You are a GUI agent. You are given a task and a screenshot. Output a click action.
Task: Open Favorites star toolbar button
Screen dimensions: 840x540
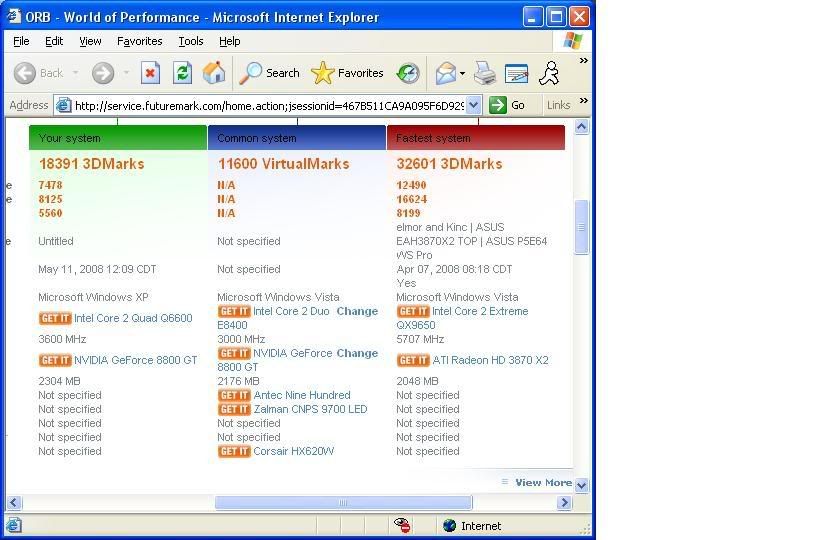tap(347, 73)
